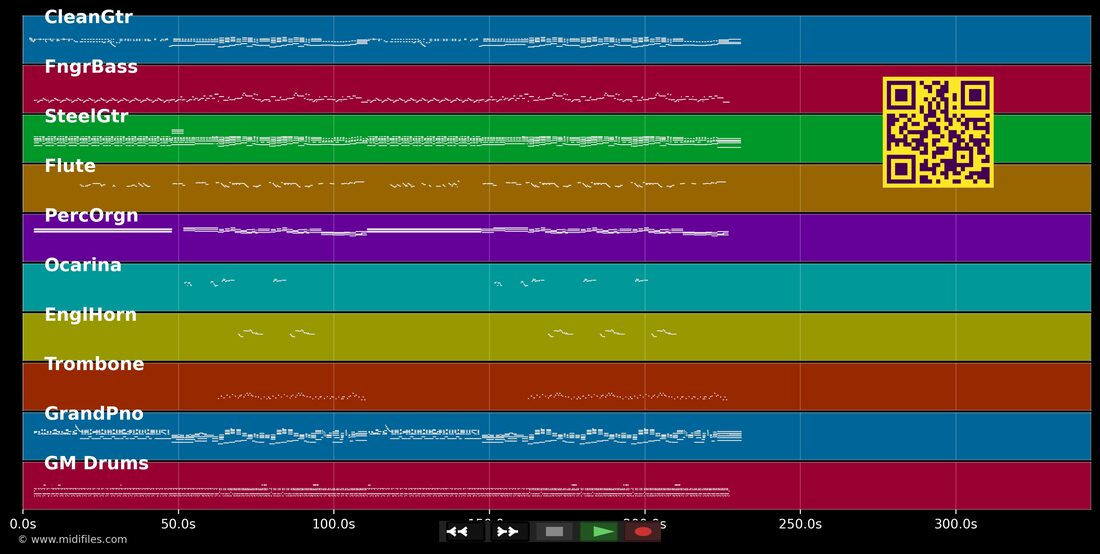Screen dimensions: 1100x554
Task: Open the www.midifiles.com copyright link
Action: [x=73, y=539]
